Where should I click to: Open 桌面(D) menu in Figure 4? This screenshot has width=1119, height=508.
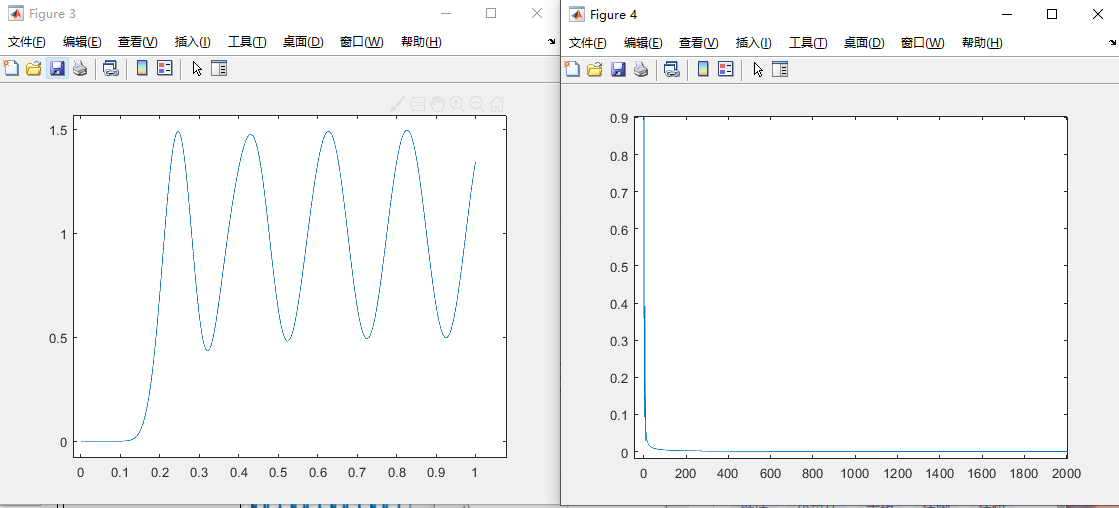(864, 43)
